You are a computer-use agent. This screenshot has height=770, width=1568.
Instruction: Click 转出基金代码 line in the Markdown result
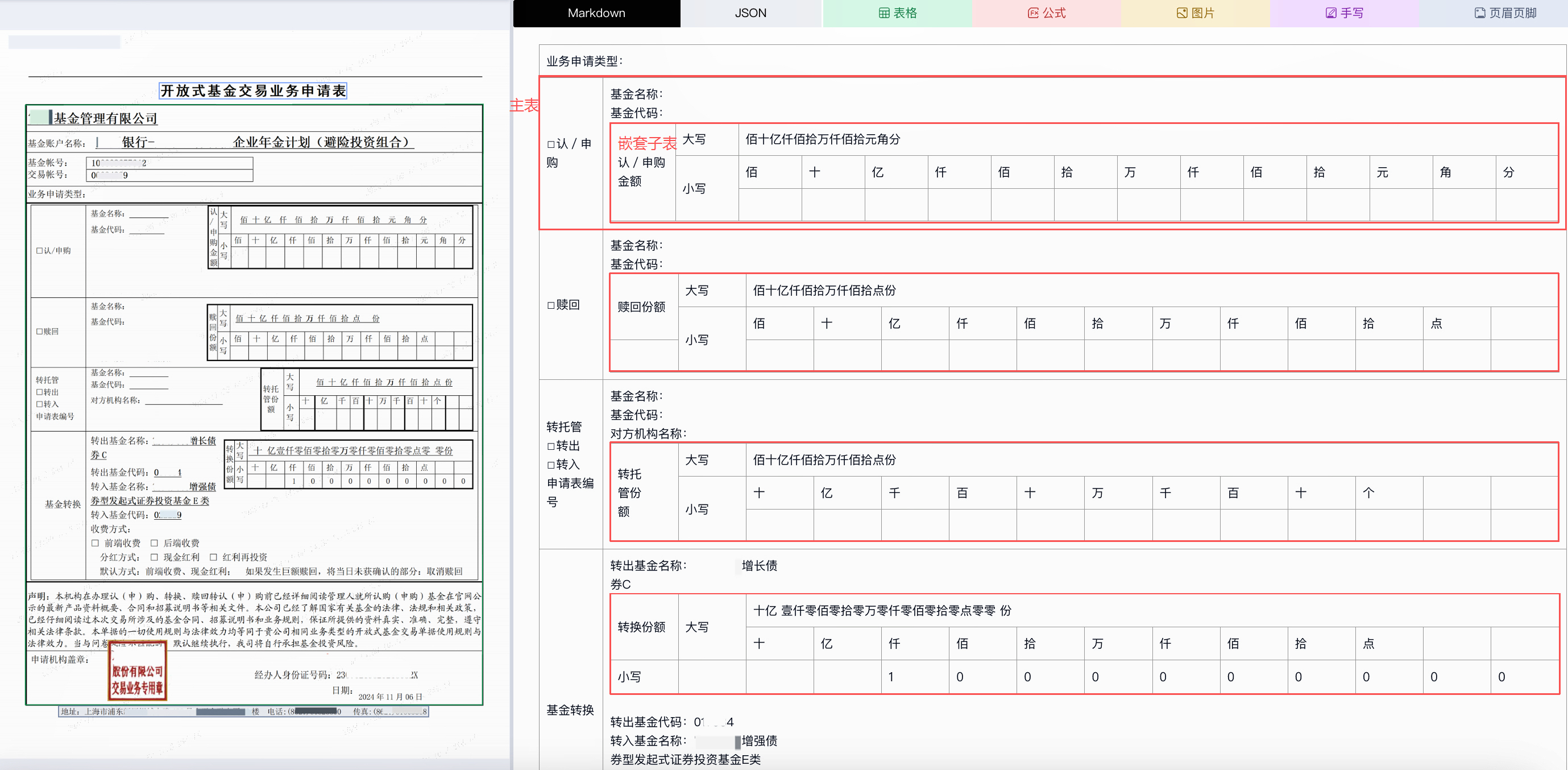[x=672, y=722]
